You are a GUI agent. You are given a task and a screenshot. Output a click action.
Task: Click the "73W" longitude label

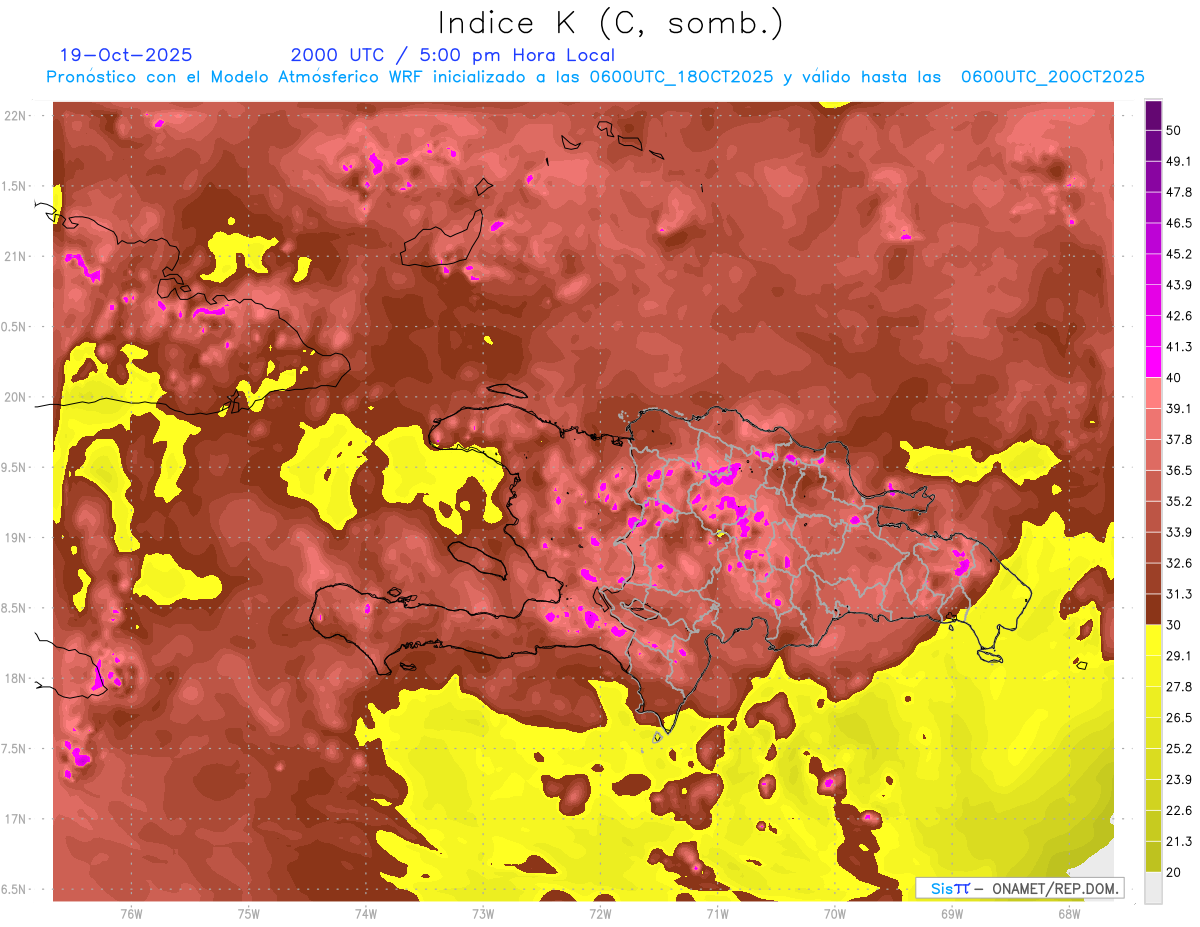tap(483, 914)
